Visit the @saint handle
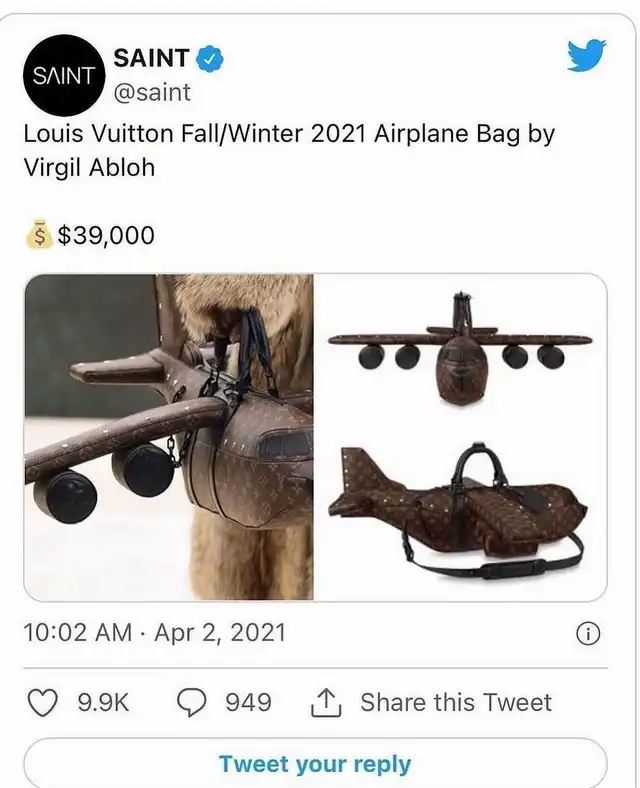 pyautogui.click(x=153, y=92)
